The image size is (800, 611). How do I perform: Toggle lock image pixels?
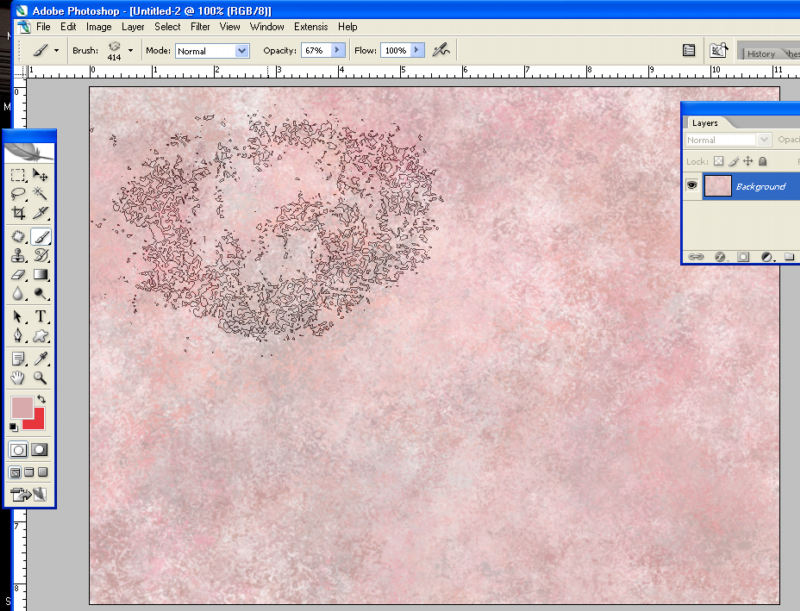pyautogui.click(x=733, y=162)
